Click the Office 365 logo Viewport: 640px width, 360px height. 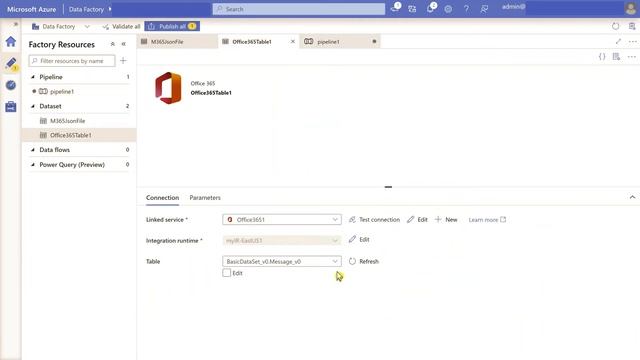168,88
